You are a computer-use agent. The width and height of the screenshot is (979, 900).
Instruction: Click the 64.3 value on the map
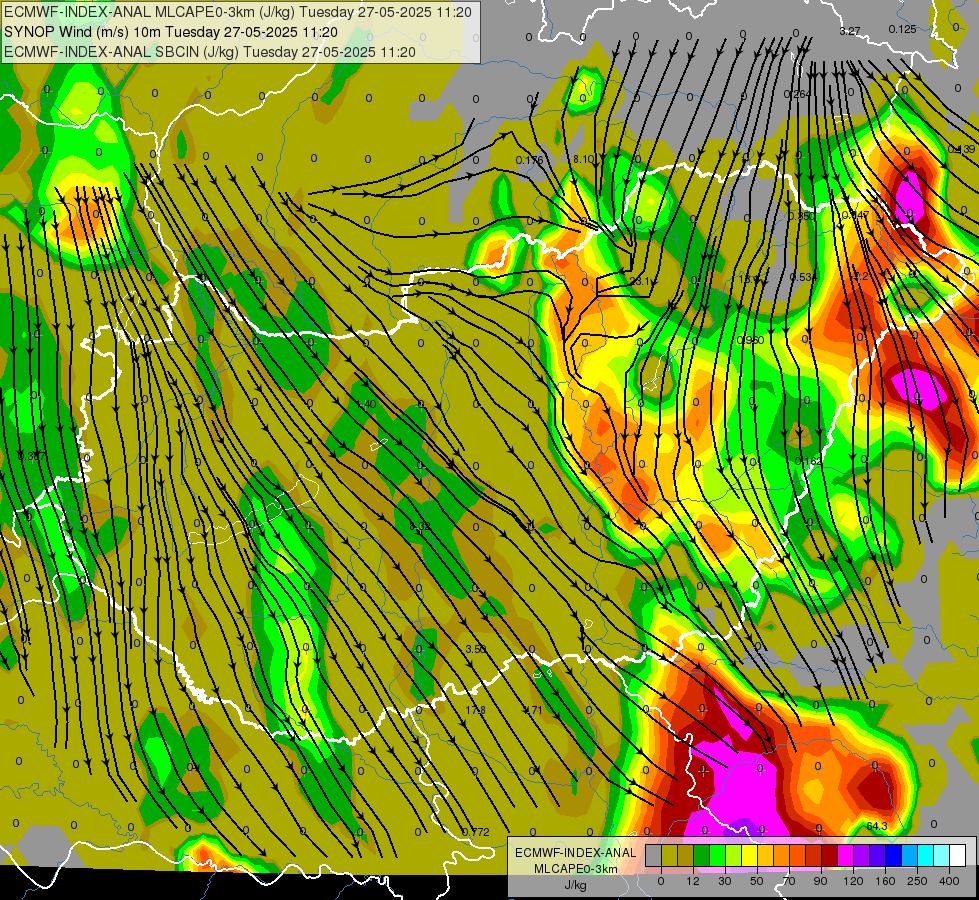click(x=877, y=826)
